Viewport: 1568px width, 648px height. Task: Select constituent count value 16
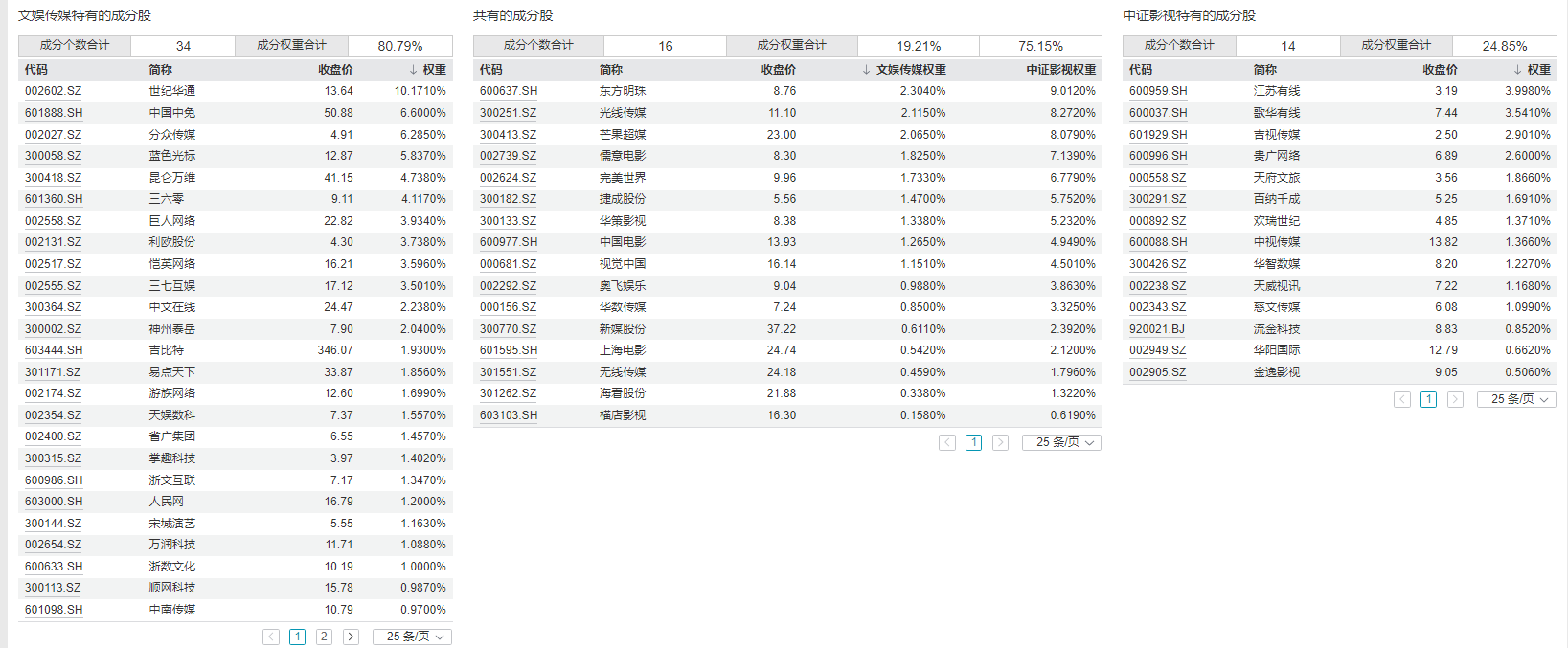coord(666,46)
